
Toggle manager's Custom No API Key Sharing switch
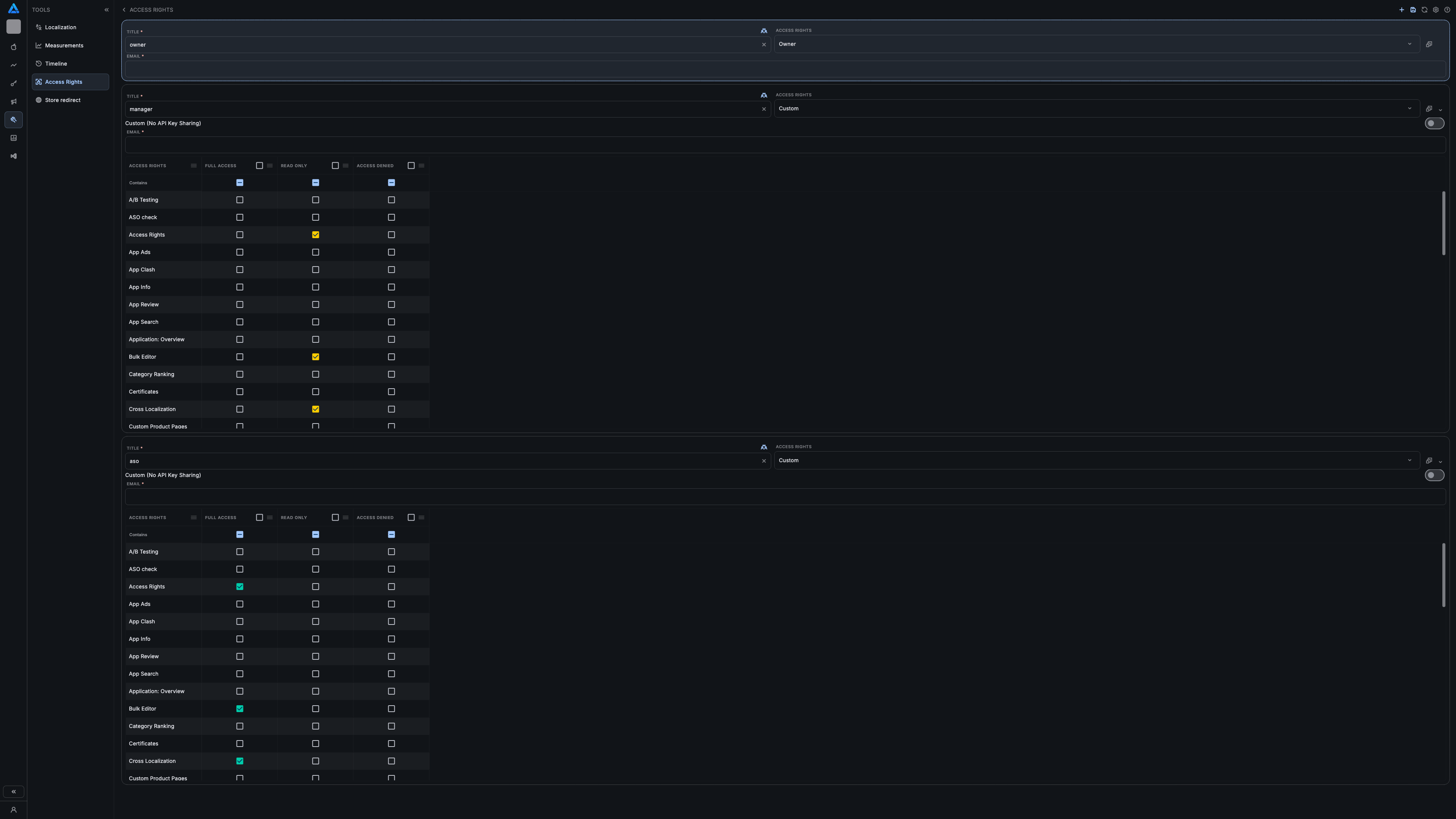(x=1434, y=123)
